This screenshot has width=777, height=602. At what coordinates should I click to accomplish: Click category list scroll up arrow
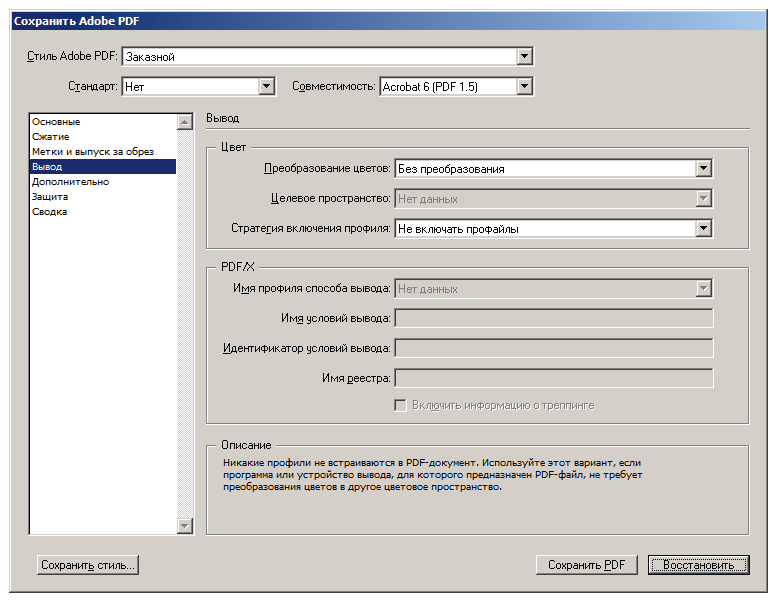(x=185, y=122)
